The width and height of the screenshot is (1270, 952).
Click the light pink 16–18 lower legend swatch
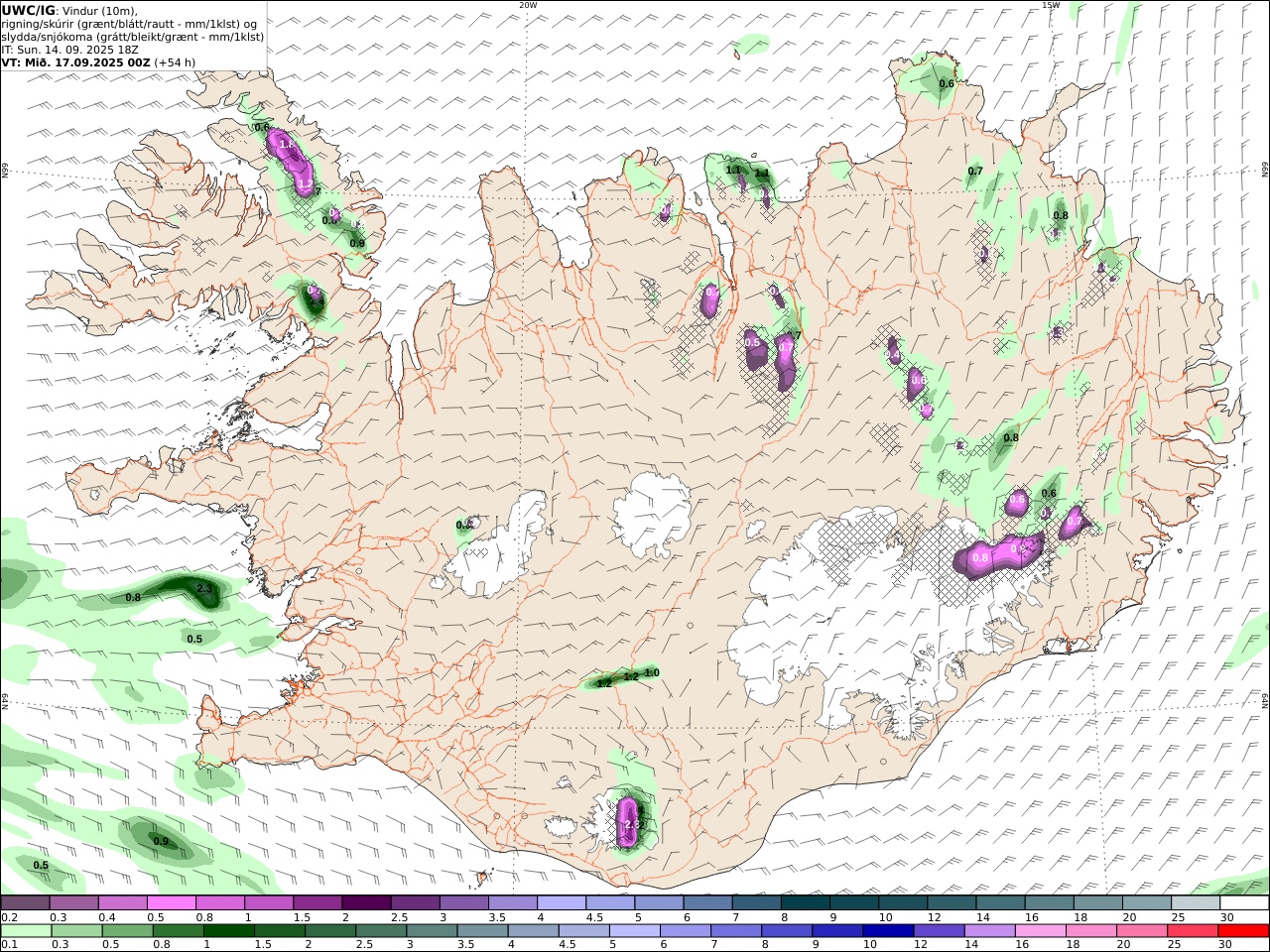pos(1039,931)
